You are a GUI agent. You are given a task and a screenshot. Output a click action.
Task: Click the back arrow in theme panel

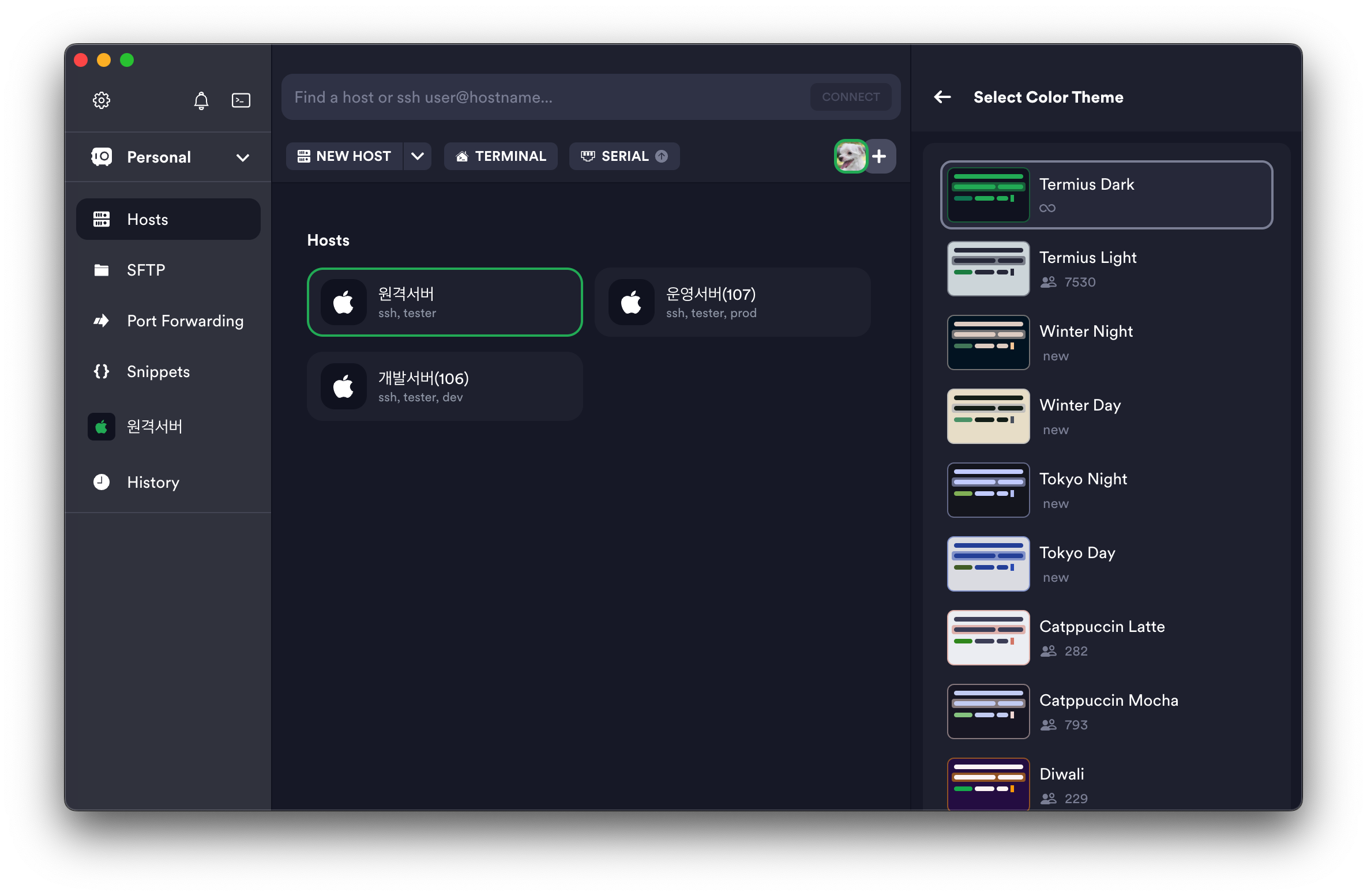click(942, 97)
